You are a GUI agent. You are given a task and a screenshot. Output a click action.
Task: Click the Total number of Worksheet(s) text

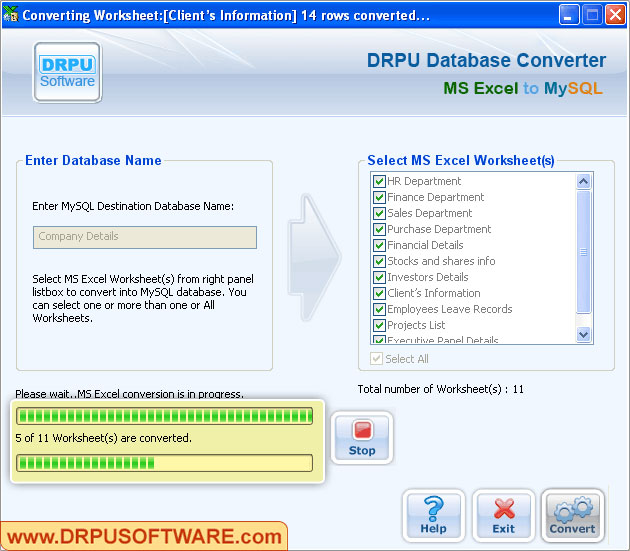[440, 389]
